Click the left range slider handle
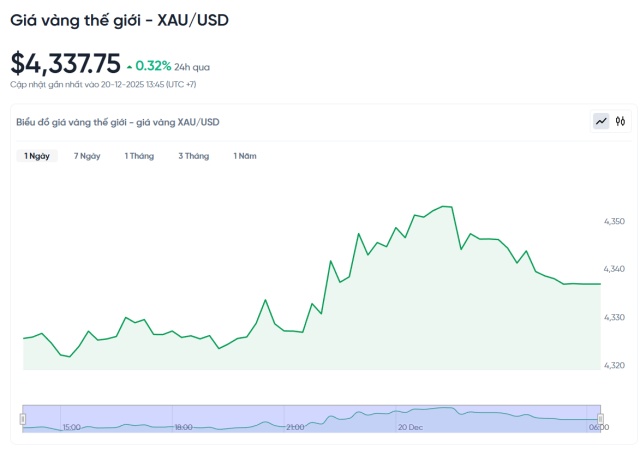 pos(23,418)
